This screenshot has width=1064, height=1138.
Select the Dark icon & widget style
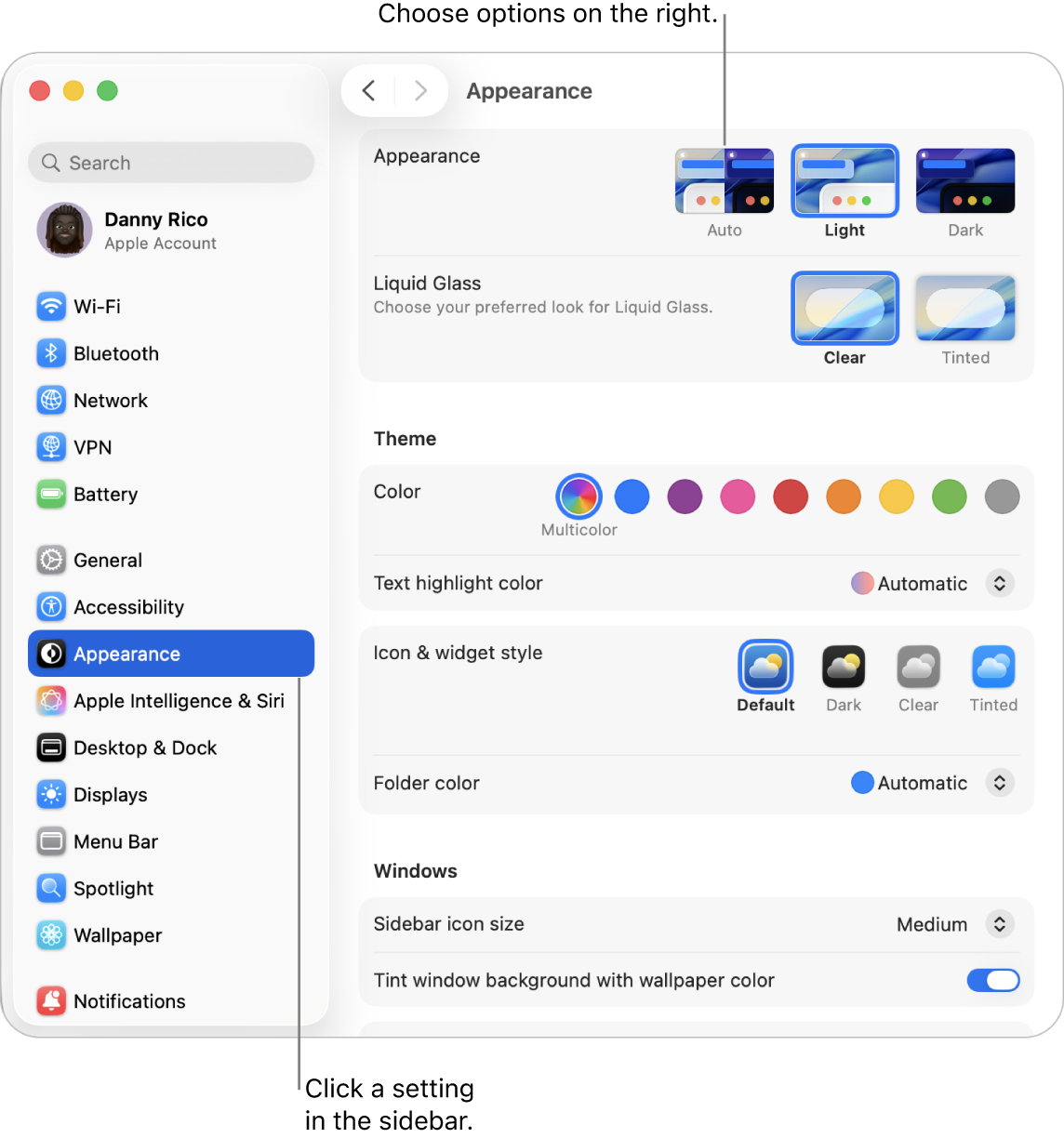[843, 667]
